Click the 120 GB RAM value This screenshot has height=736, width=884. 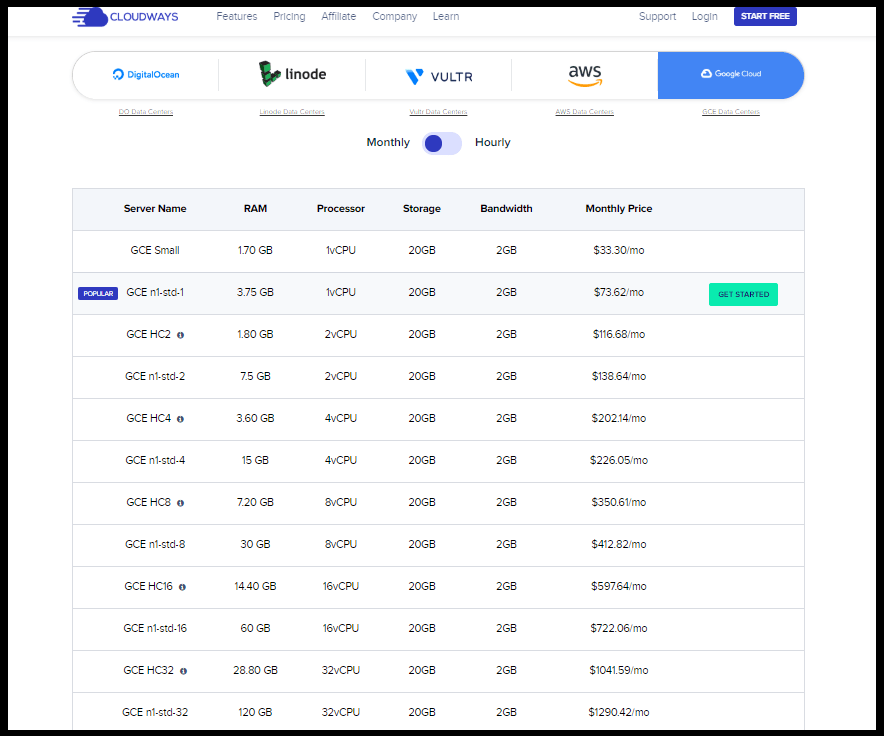point(255,712)
